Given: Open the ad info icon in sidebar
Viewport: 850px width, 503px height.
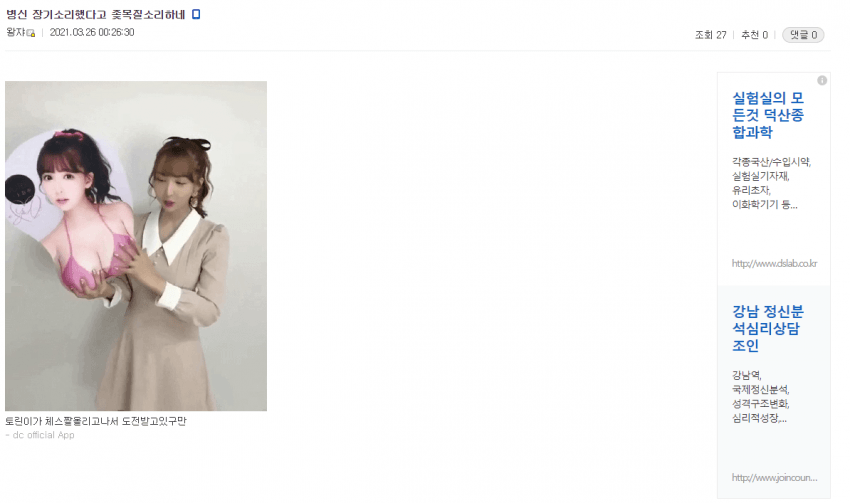Looking at the screenshot, I should click(x=822, y=80).
